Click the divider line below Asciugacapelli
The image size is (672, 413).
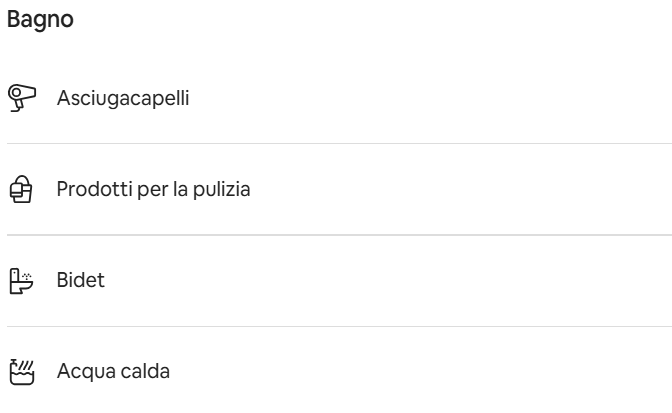(340, 143)
